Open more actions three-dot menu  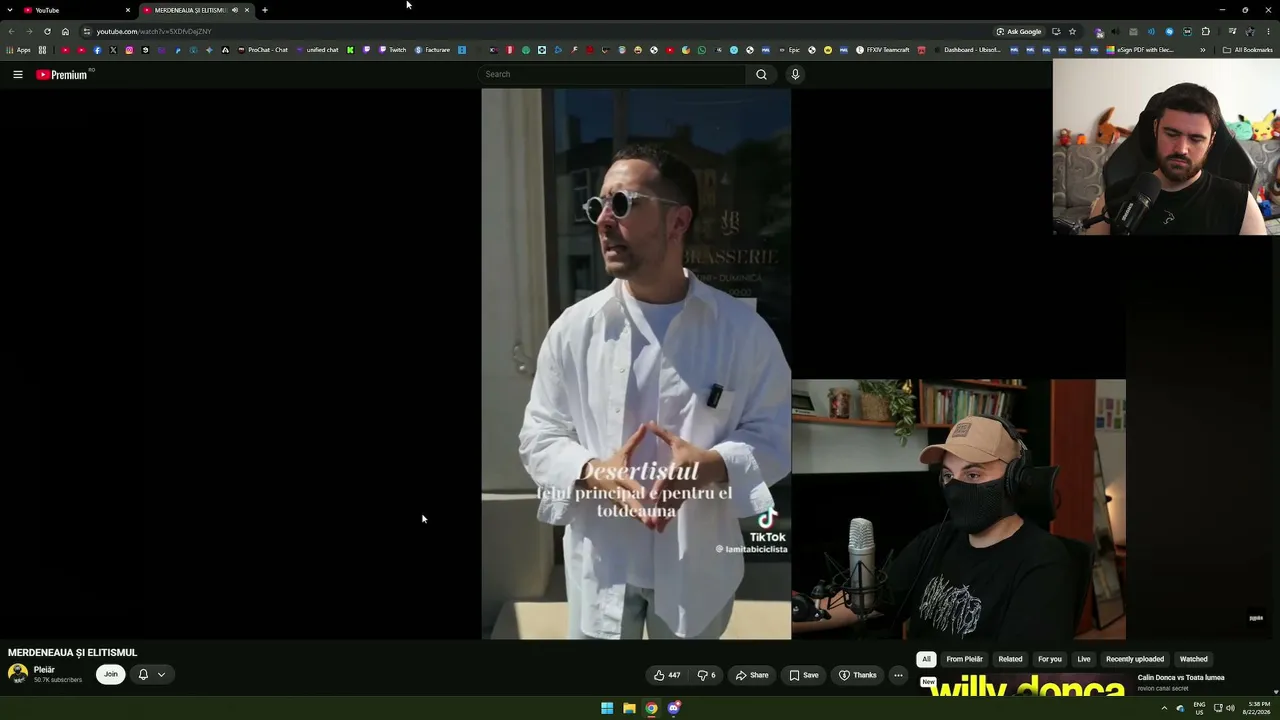(898, 675)
